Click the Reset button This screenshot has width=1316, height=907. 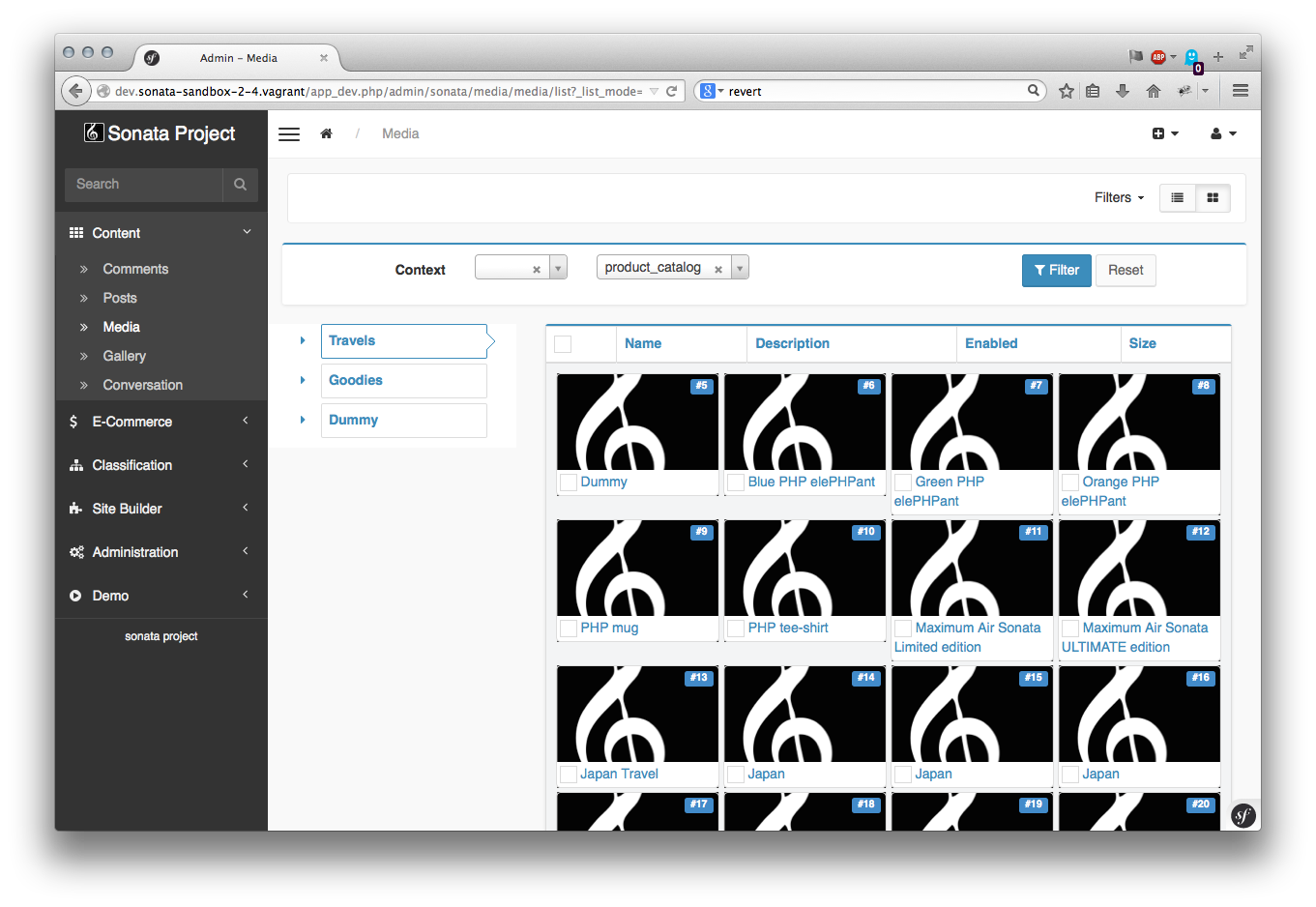pyautogui.click(x=1125, y=271)
